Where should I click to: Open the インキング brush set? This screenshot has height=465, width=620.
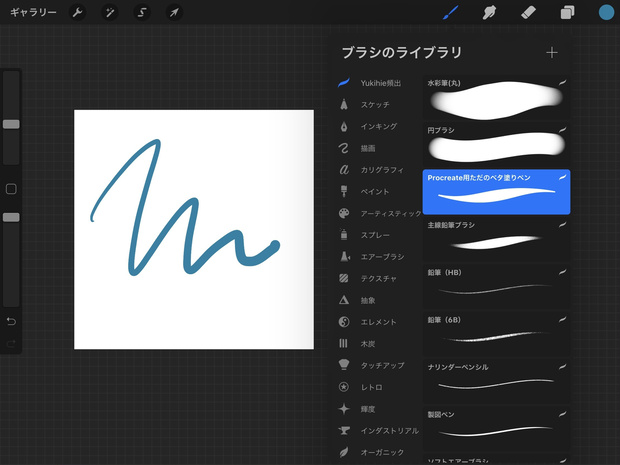coord(378,127)
